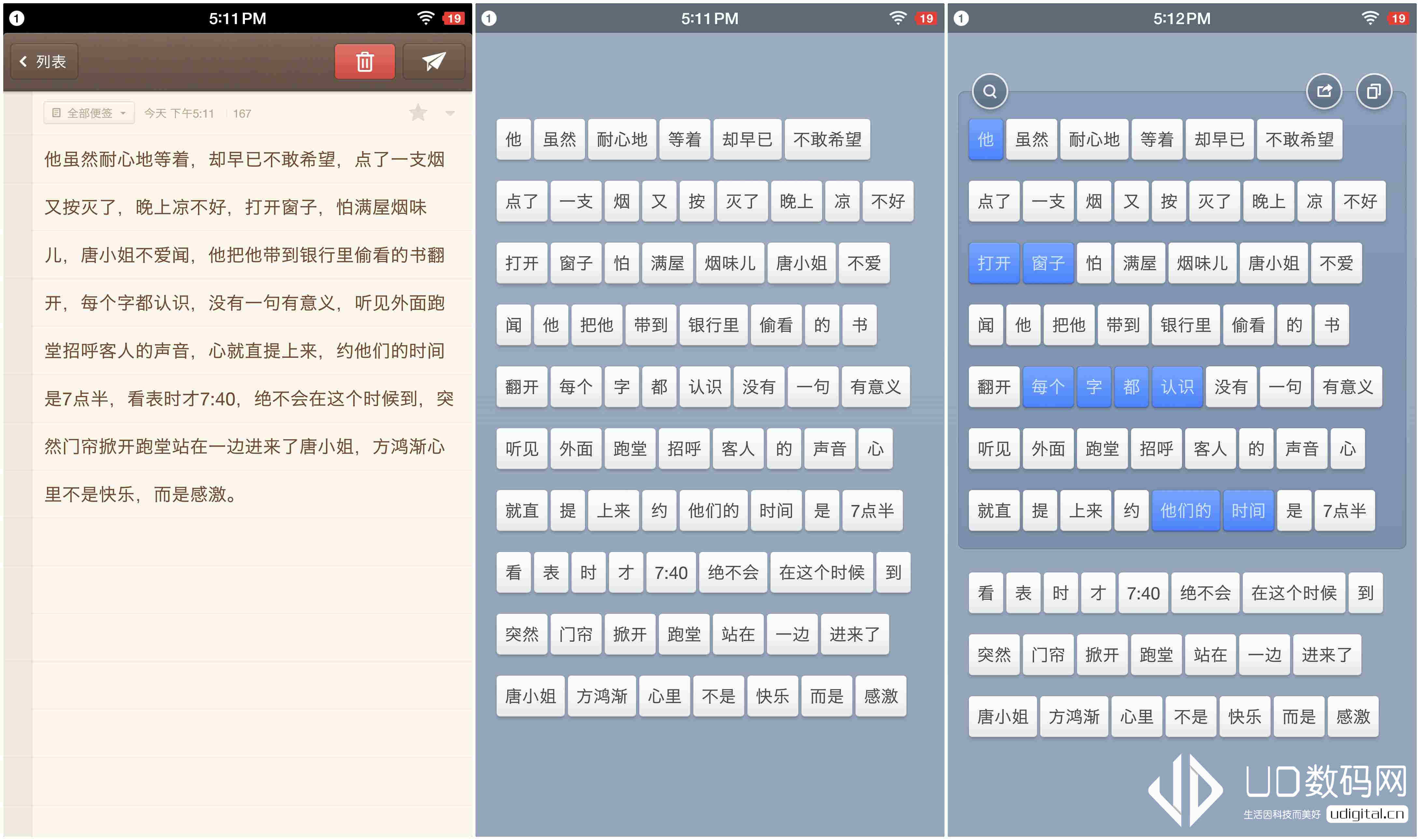Screen dimensions: 1420x840
Task: Select the 烟味儿 chip in middle panel
Action: [730, 263]
